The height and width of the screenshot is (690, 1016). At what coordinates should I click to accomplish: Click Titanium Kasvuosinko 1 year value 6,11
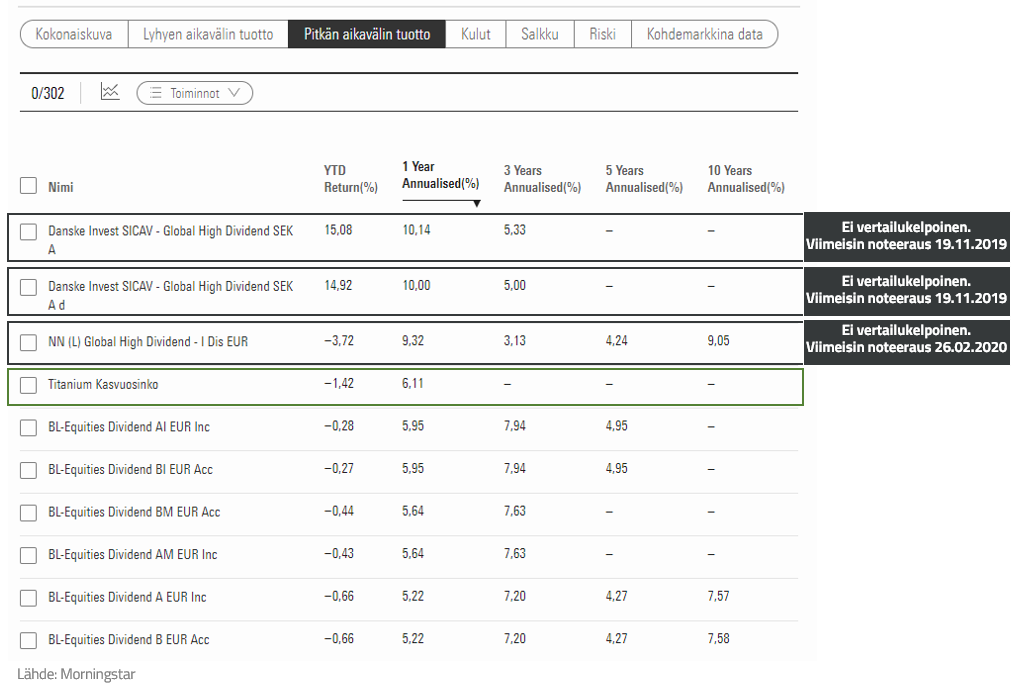(x=413, y=383)
